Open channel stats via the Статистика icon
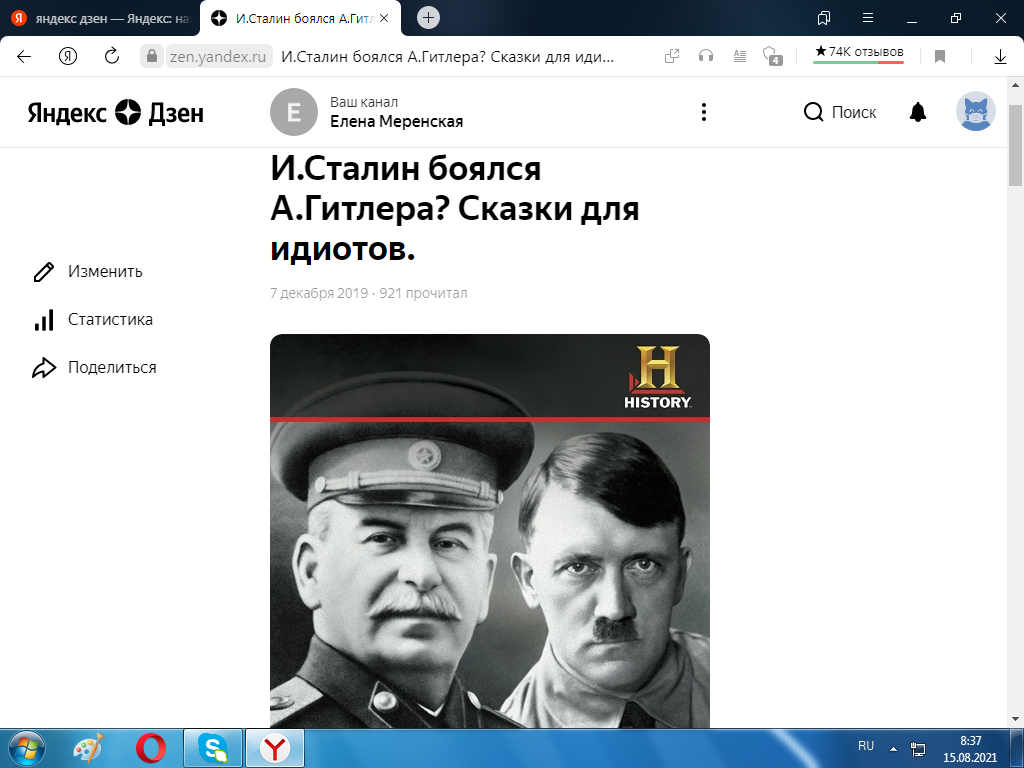1024x768 pixels. pos(42,319)
